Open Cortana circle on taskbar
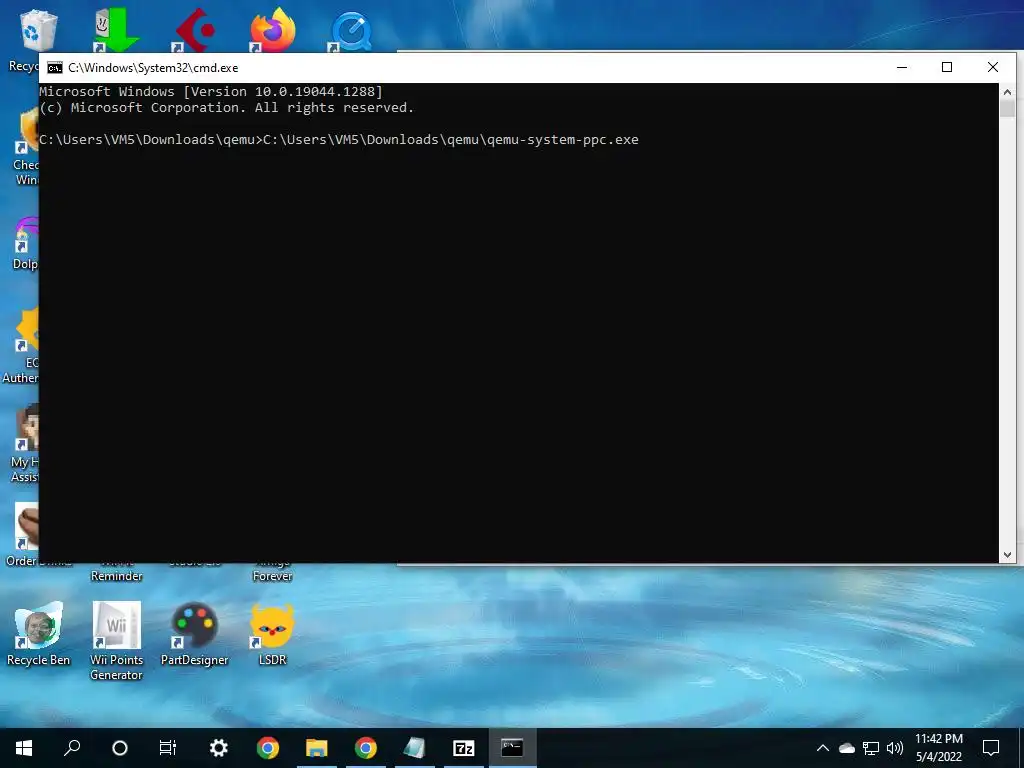This screenshot has width=1024, height=768. point(120,748)
